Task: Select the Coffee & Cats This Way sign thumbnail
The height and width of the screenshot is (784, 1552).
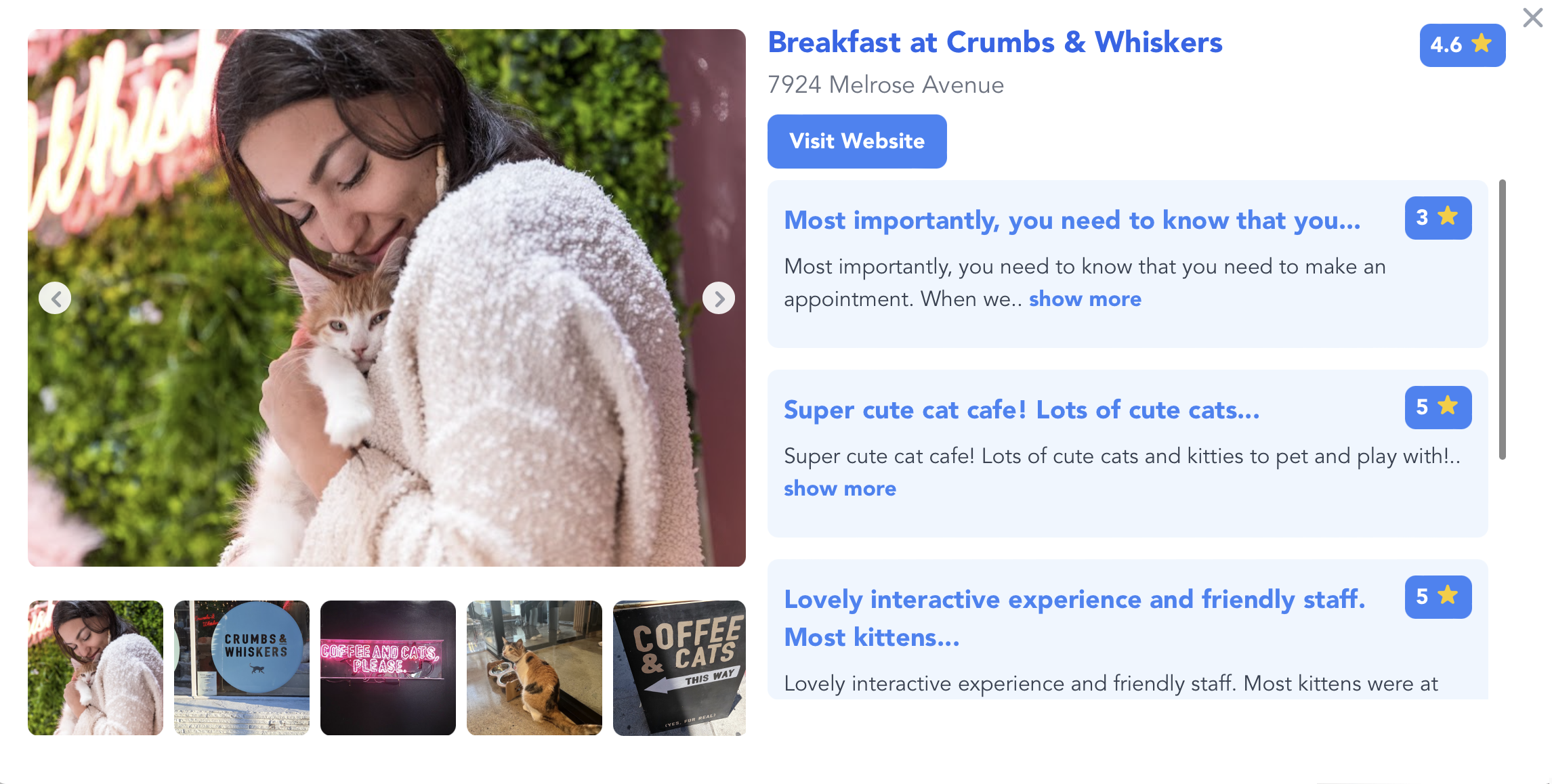Action: pyautogui.click(x=679, y=668)
